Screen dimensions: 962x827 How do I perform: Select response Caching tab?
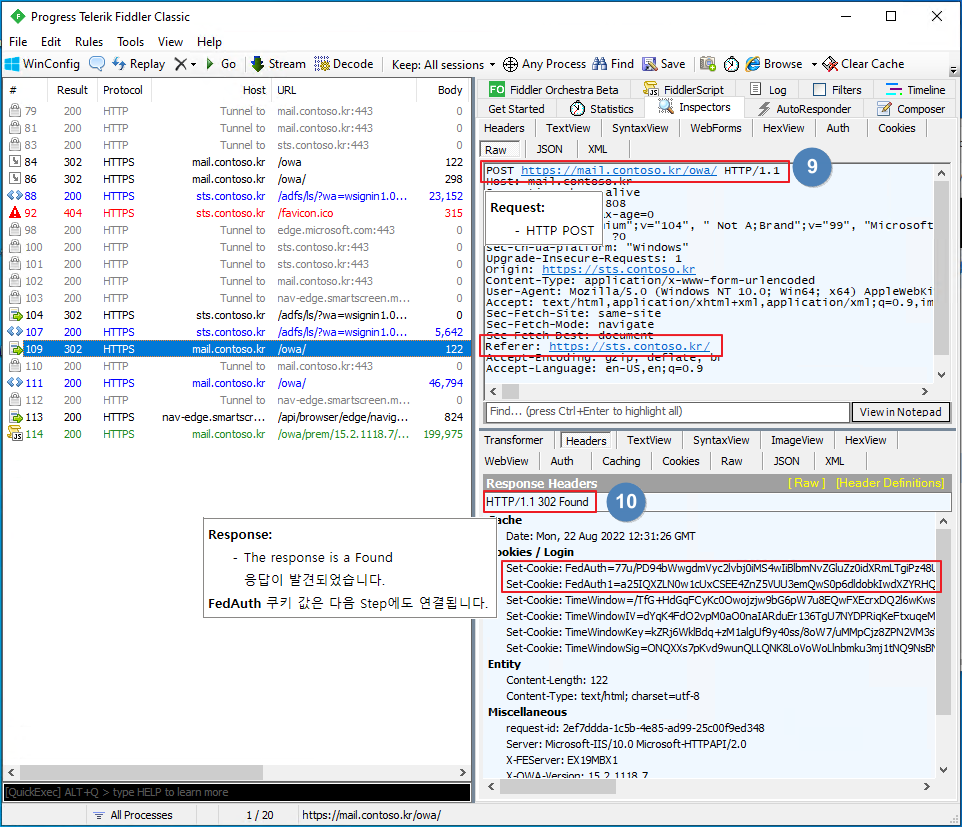tap(621, 461)
